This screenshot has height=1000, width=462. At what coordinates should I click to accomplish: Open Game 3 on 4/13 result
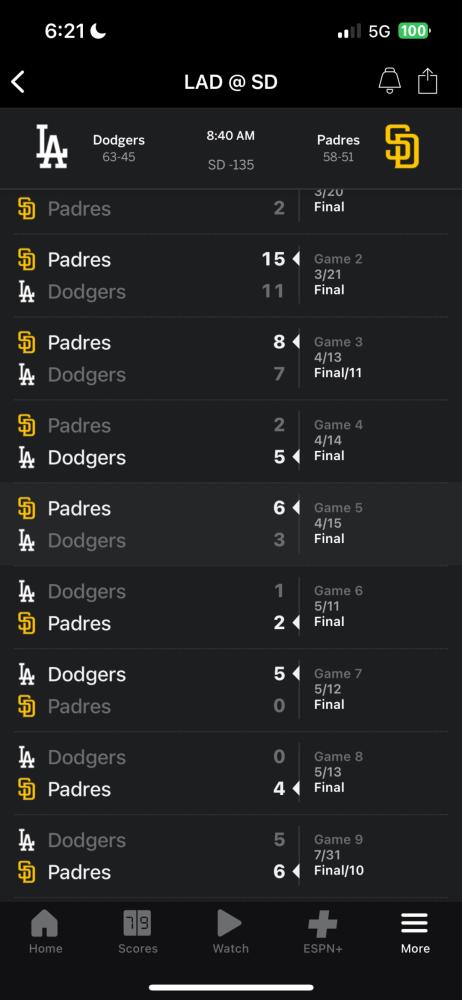click(231, 358)
